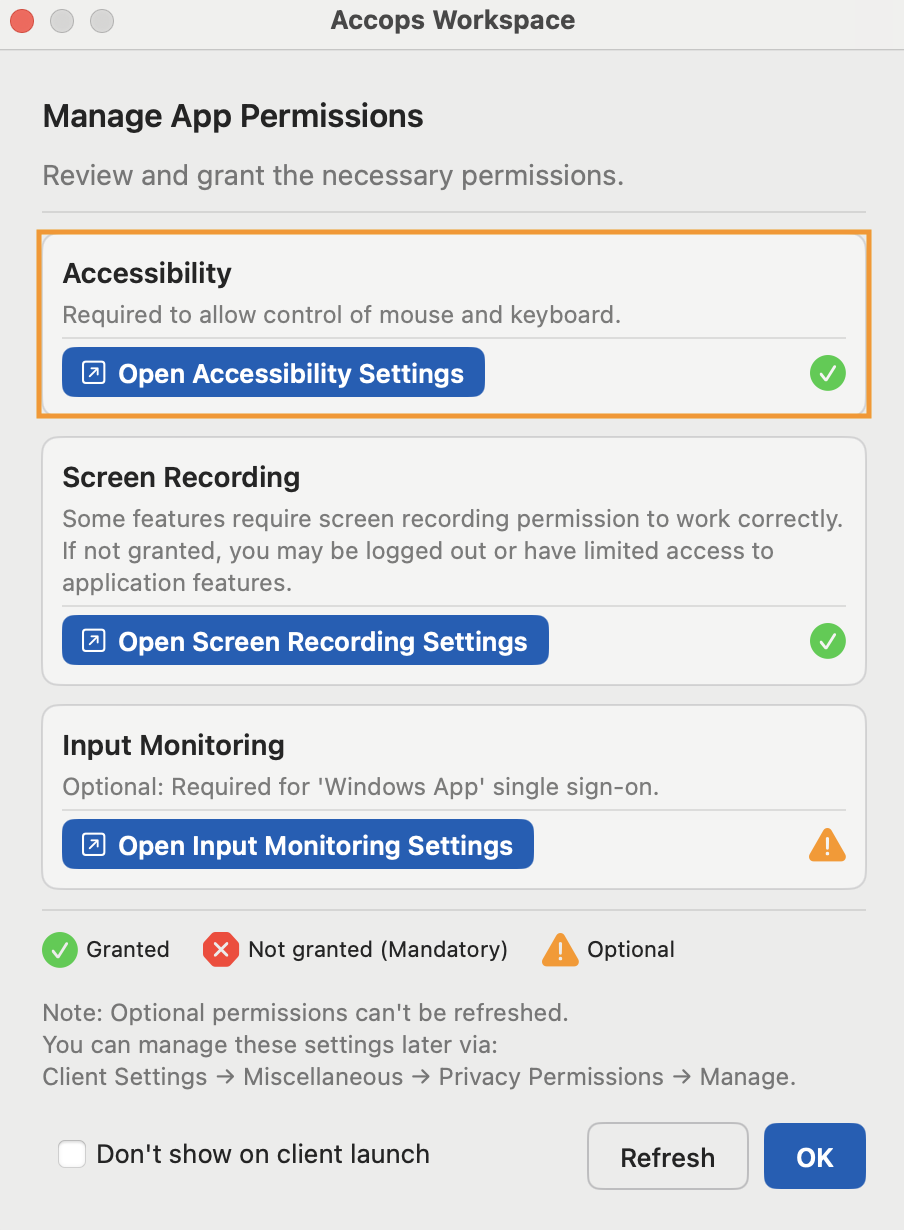Viewport: 904px width, 1230px height.
Task: Close the Accops Workspace window
Action: click(x=22, y=20)
